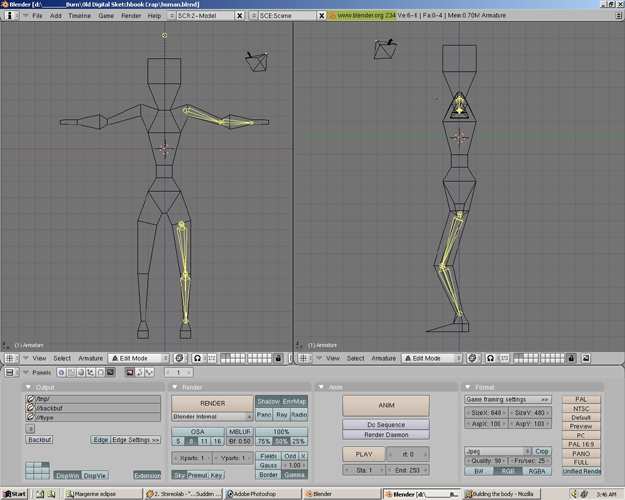Click the left viewport layer lock icon
This screenshot has height=500, width=625.
(x=278, y=358)
